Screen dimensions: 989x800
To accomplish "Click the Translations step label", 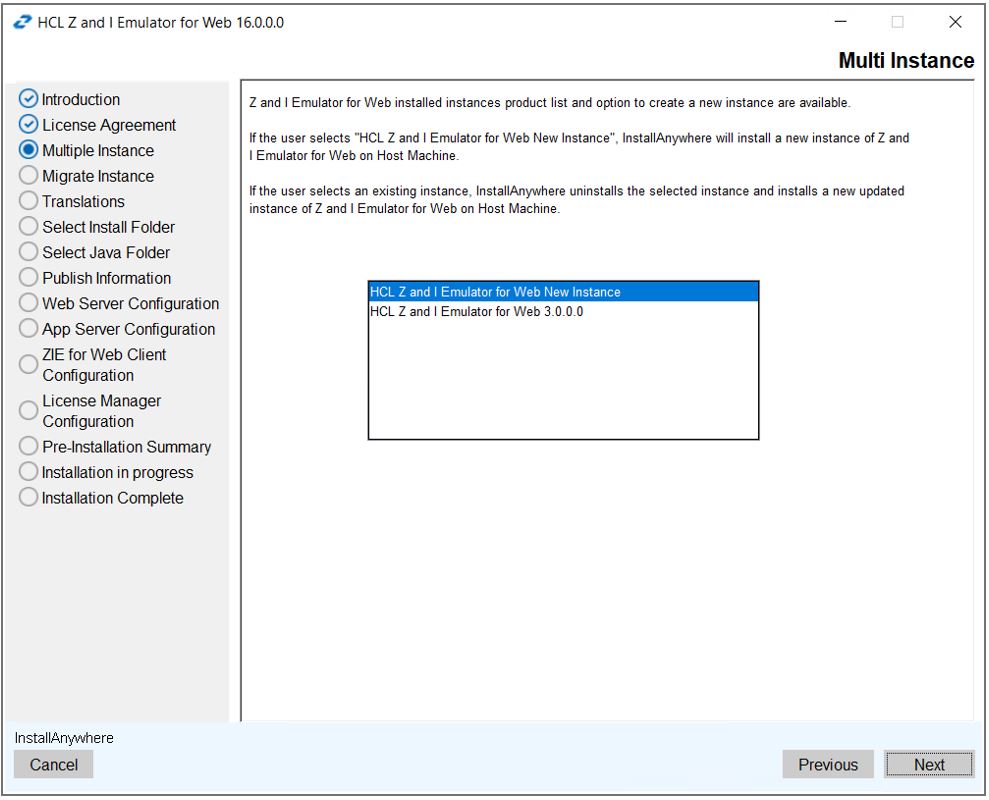I will 83,201.
